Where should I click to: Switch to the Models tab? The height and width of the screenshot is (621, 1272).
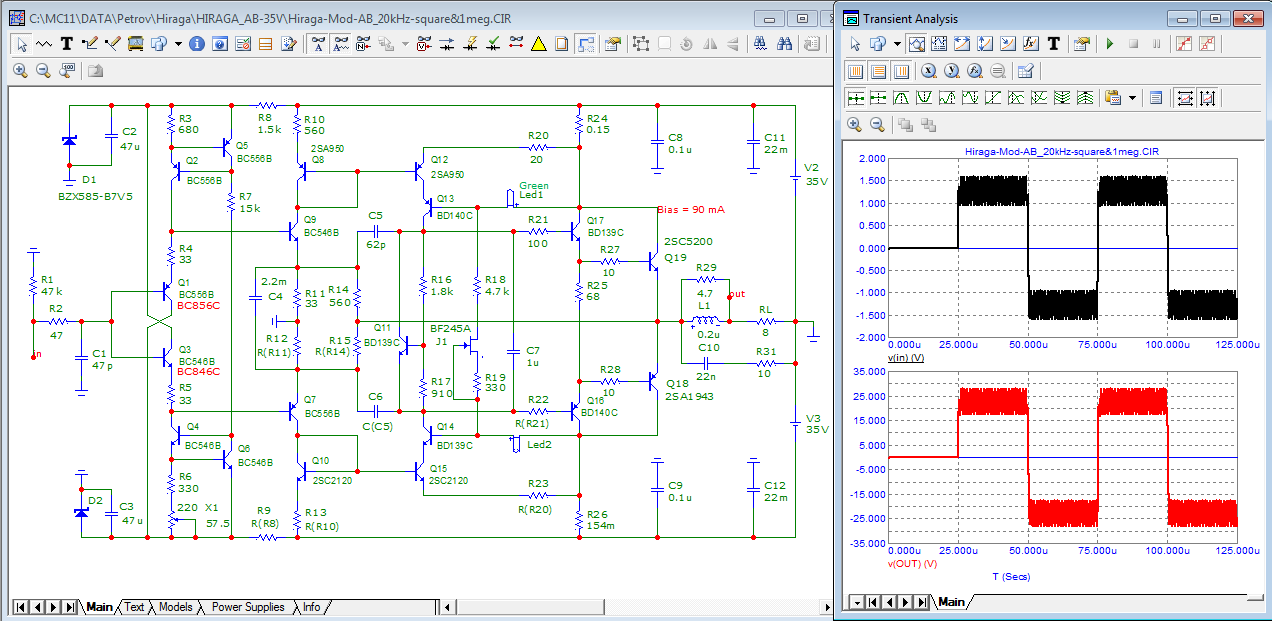[176, 607]
